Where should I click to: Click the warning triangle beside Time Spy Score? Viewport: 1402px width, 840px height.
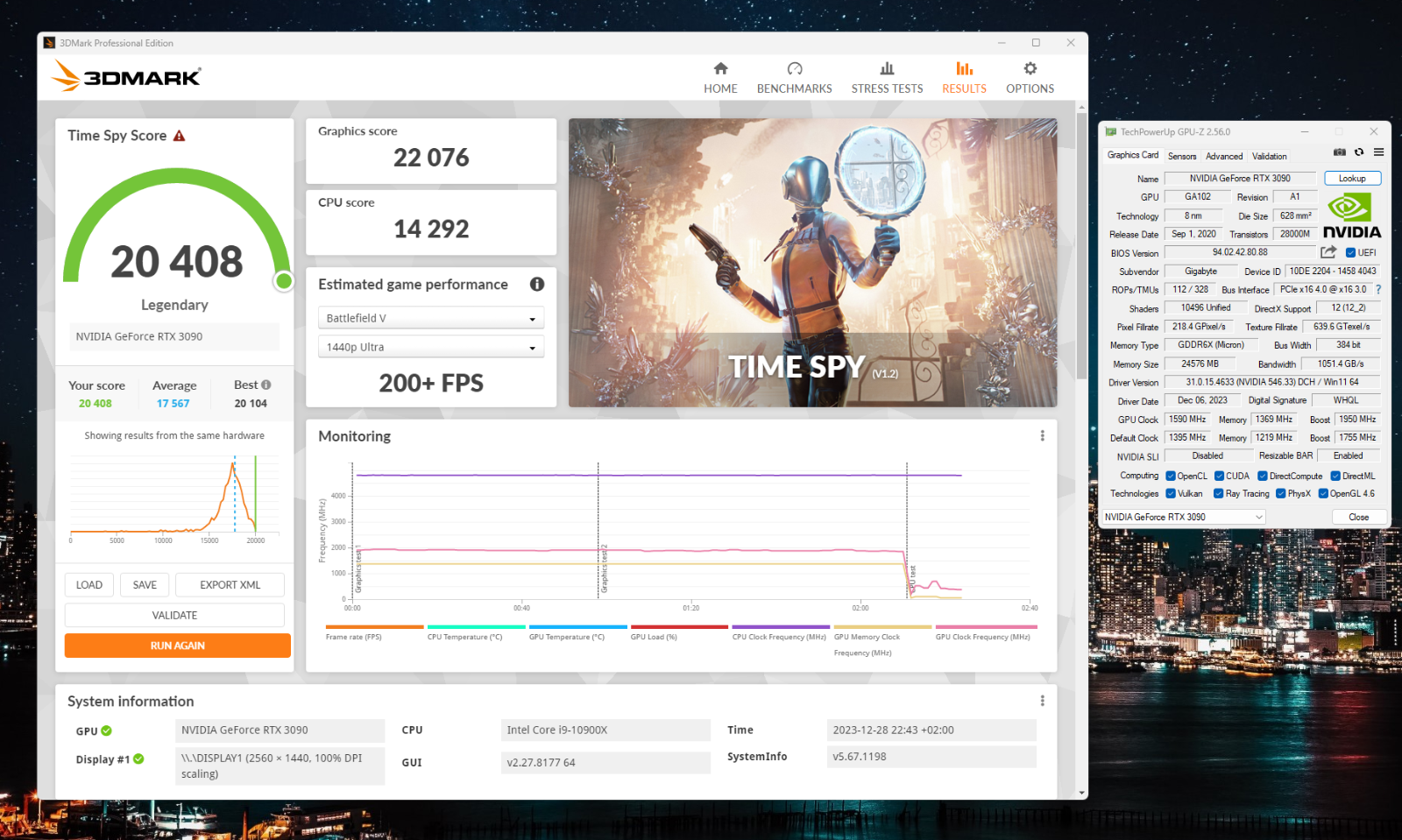pyautogui.click(x=179, y=136)
